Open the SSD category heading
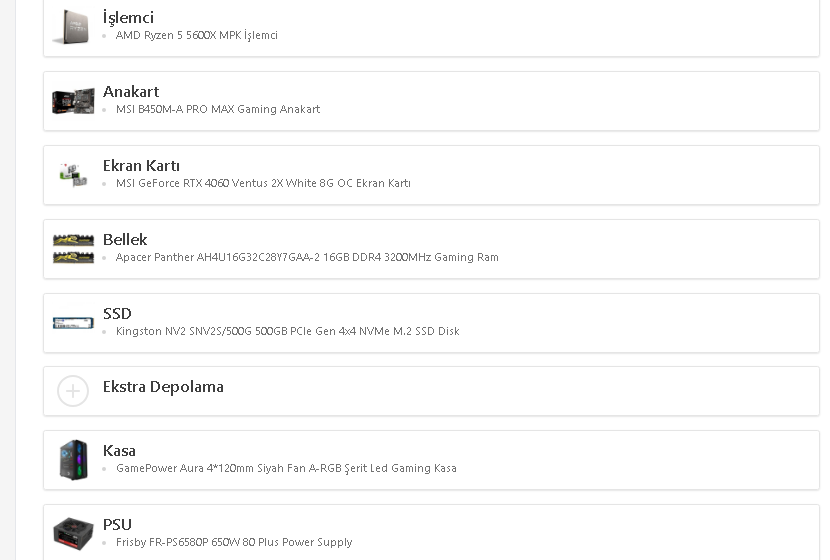The height and width of the screenshot is (560, 830). (117, 314)
